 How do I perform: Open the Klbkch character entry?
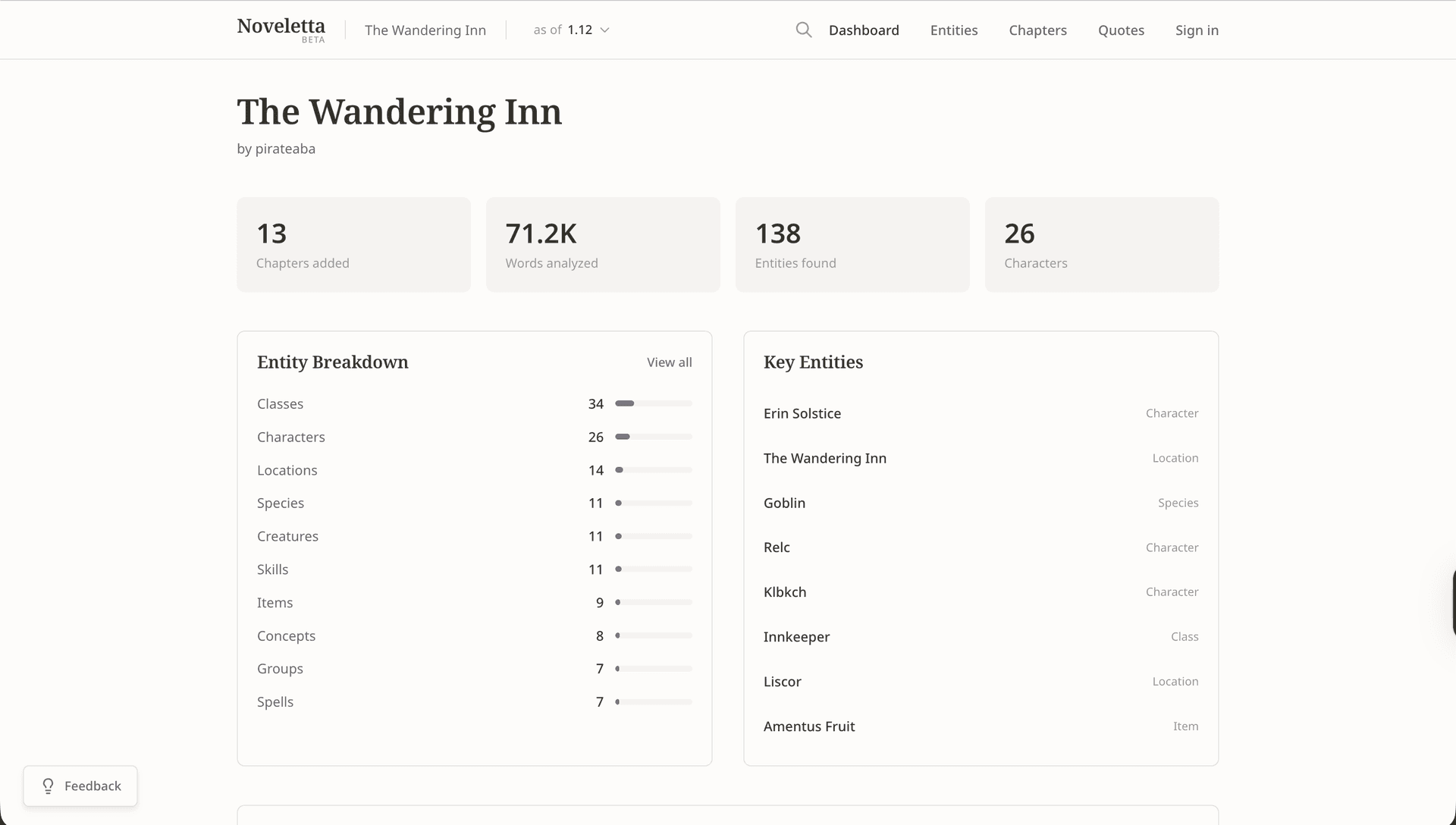(784, 592)
